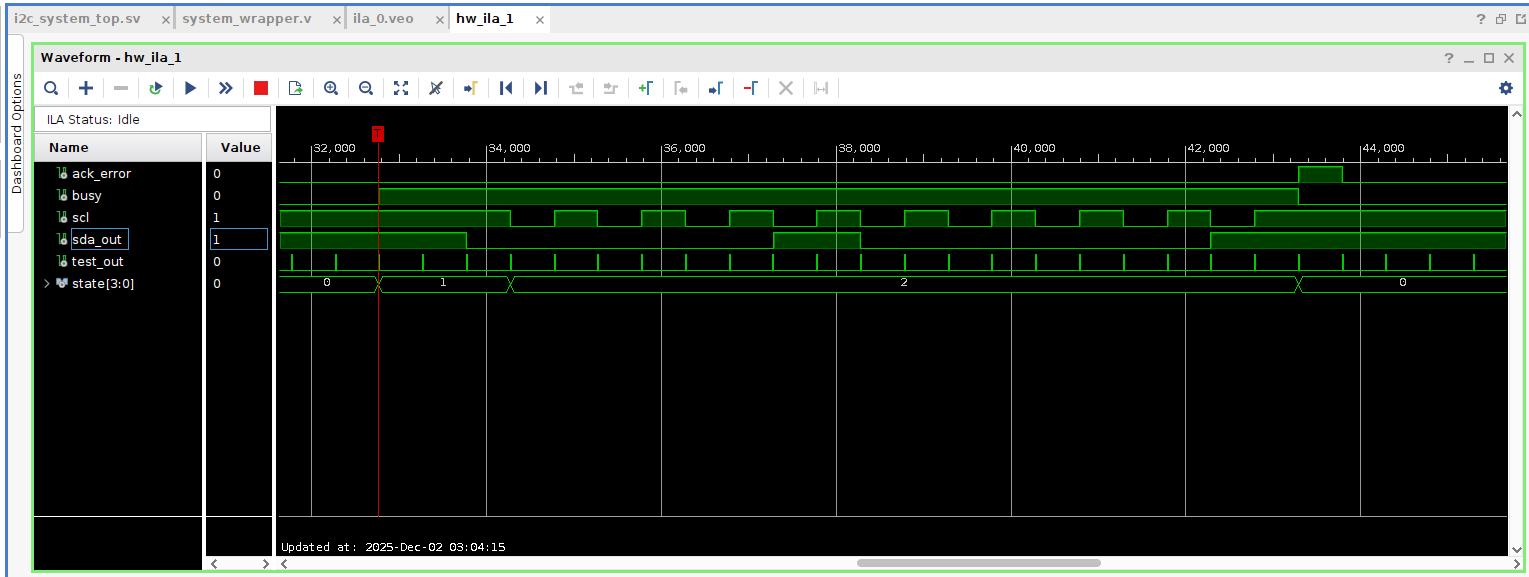Click the sda_out value field
1529x577 pixels.
[239, 239]
